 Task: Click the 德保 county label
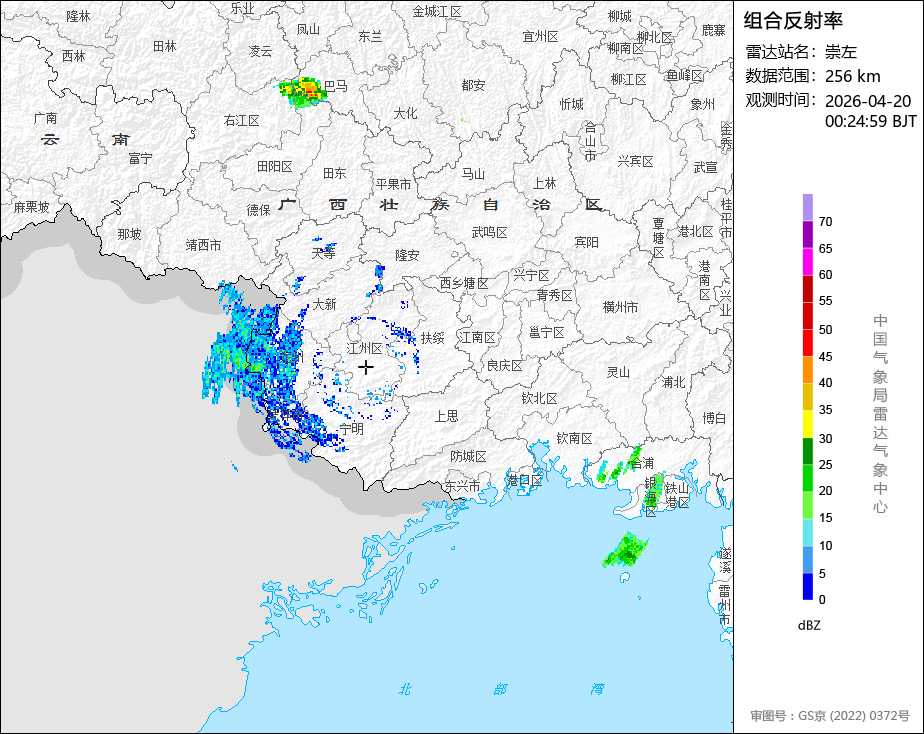click(259, 210)
